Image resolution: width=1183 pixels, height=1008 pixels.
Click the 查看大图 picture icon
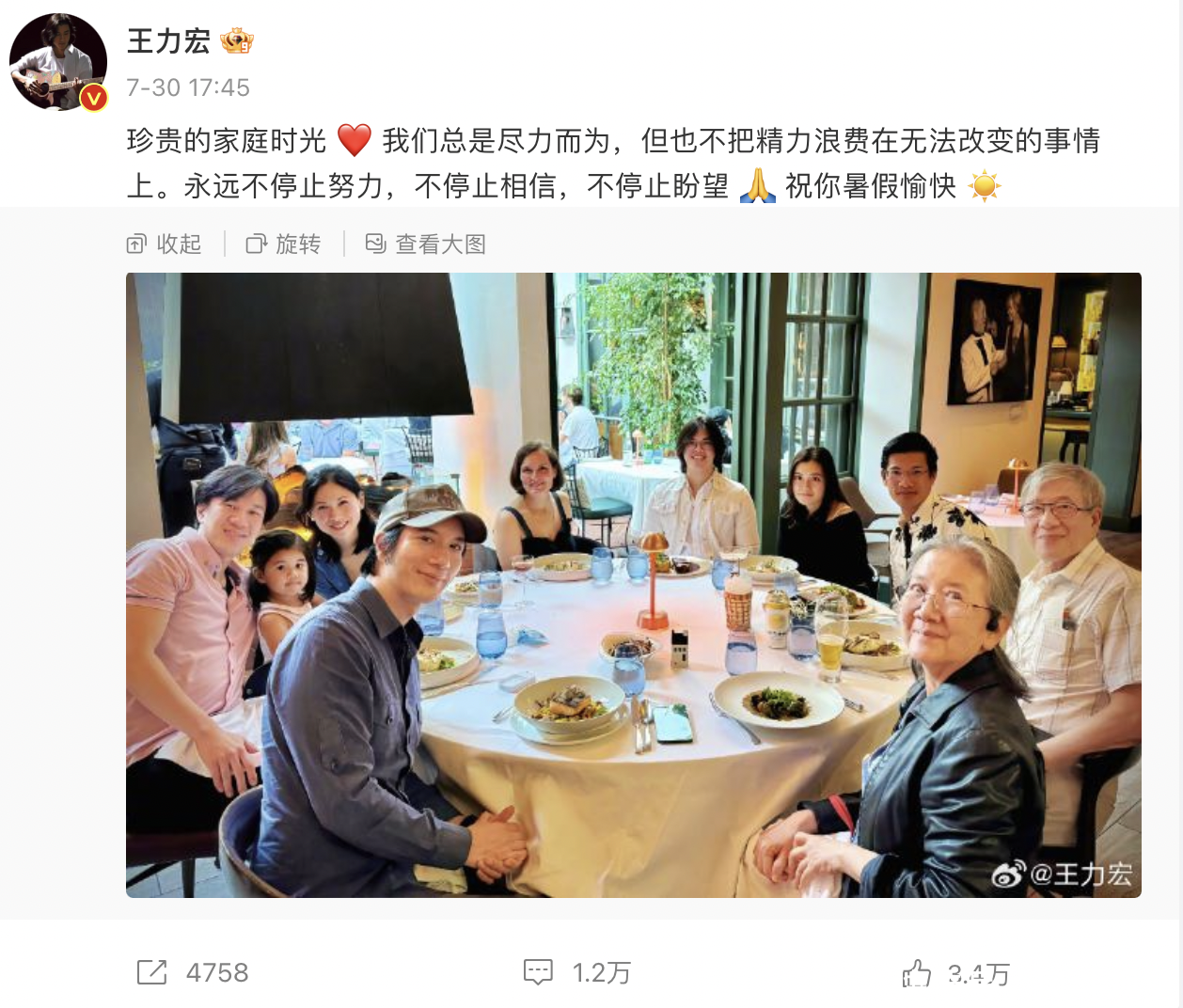point(375,244)
